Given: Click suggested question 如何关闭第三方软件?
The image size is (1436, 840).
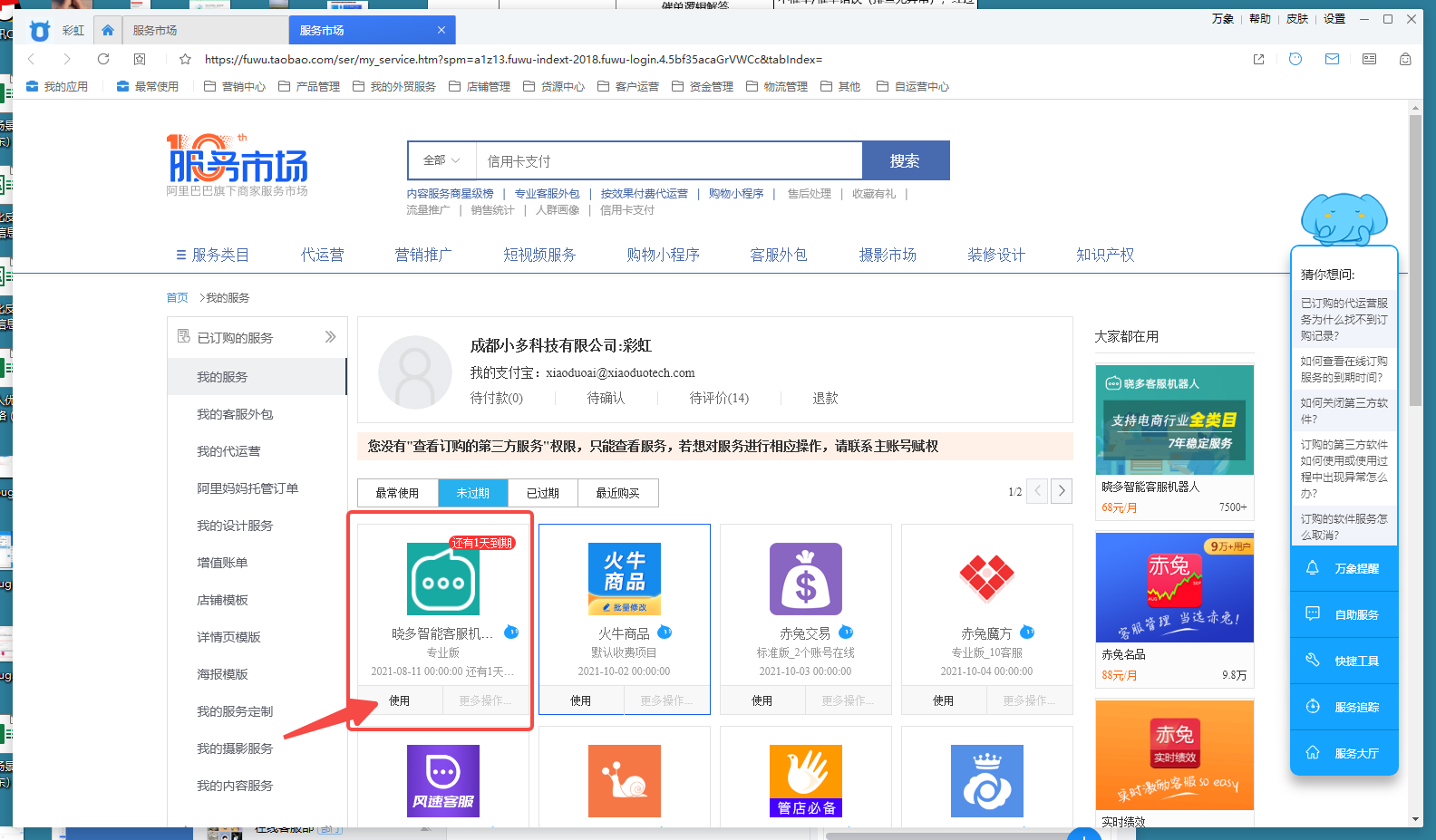Looking at the screenshot, I should click(x=1344, y=410).
